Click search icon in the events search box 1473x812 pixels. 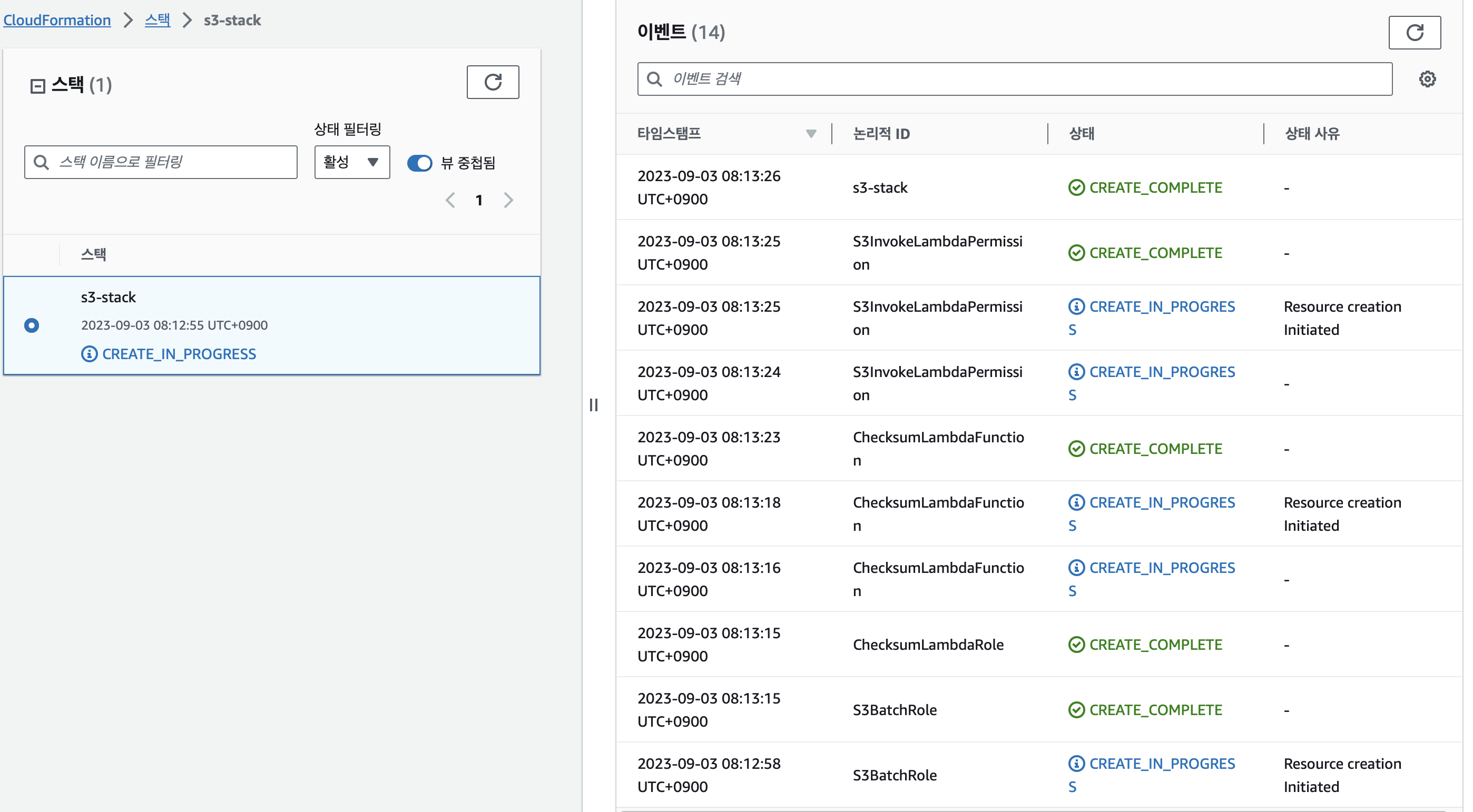tap(654, 79)
